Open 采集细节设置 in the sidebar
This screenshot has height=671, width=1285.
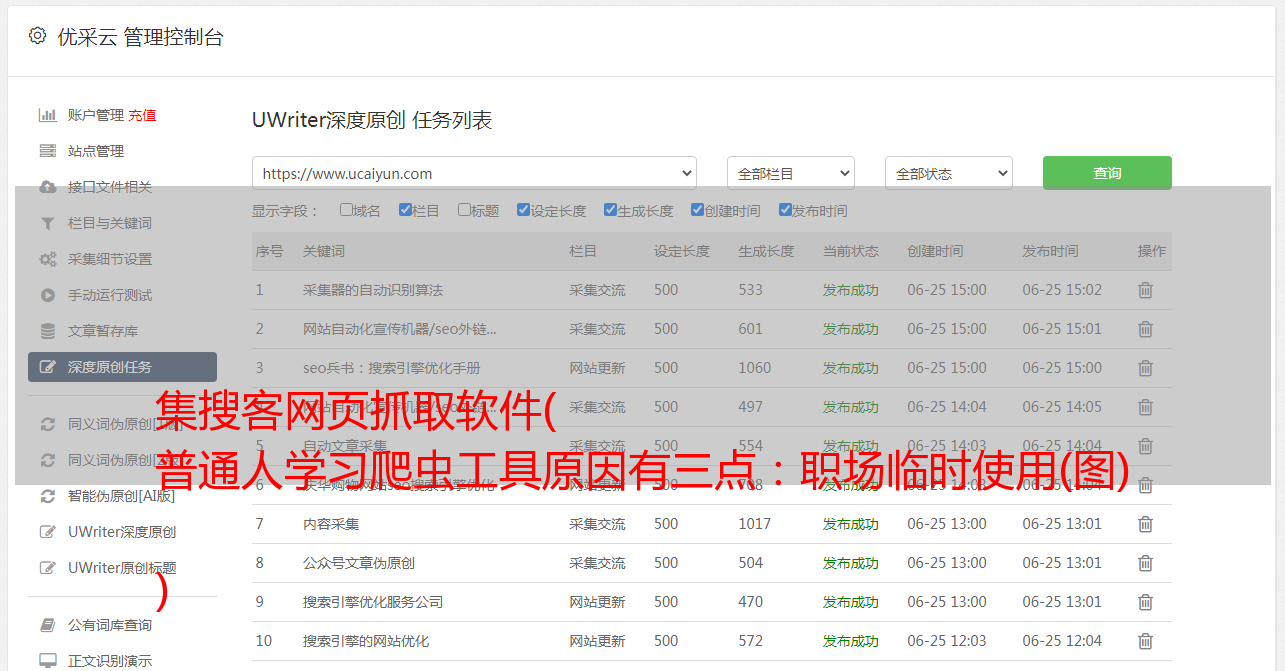pyautogui.click(x=110, y=259)
